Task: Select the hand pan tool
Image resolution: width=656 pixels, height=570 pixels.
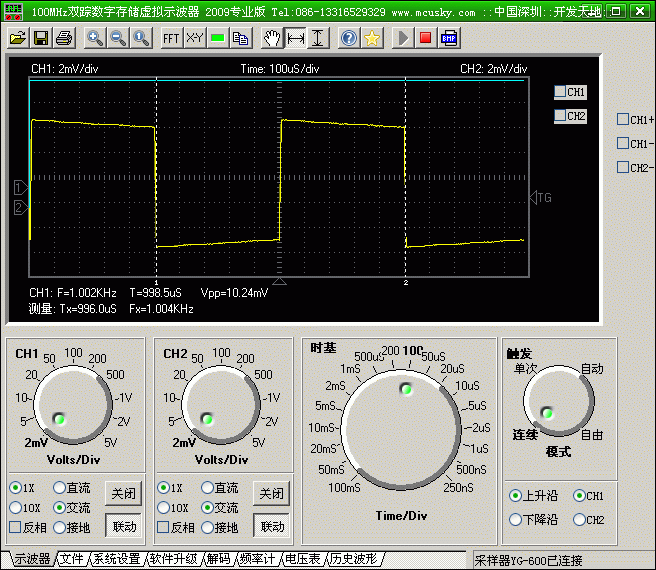Action: click(272, 39)
